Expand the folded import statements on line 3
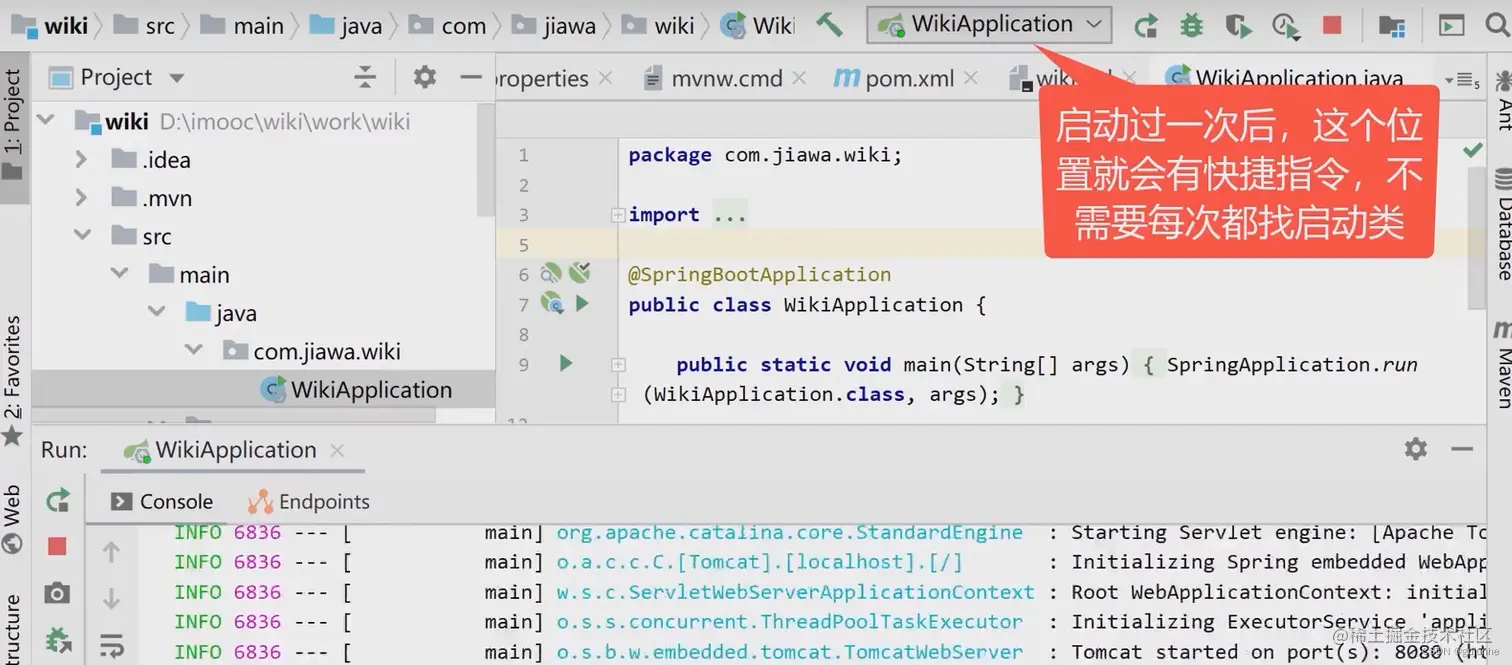 [x=618, y=214]
